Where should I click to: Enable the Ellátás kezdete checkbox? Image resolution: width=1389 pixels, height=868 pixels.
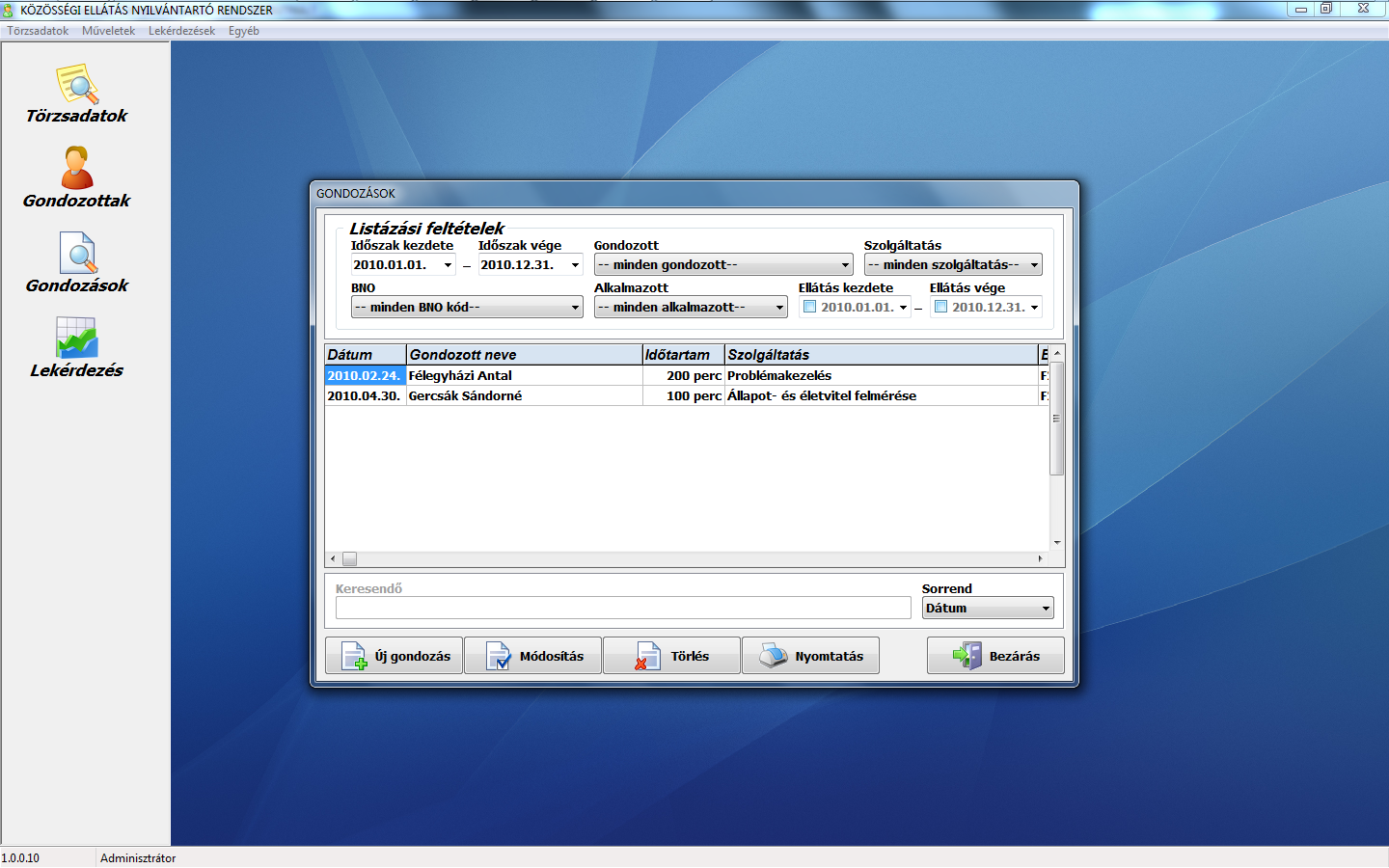(x=810, y=307)
